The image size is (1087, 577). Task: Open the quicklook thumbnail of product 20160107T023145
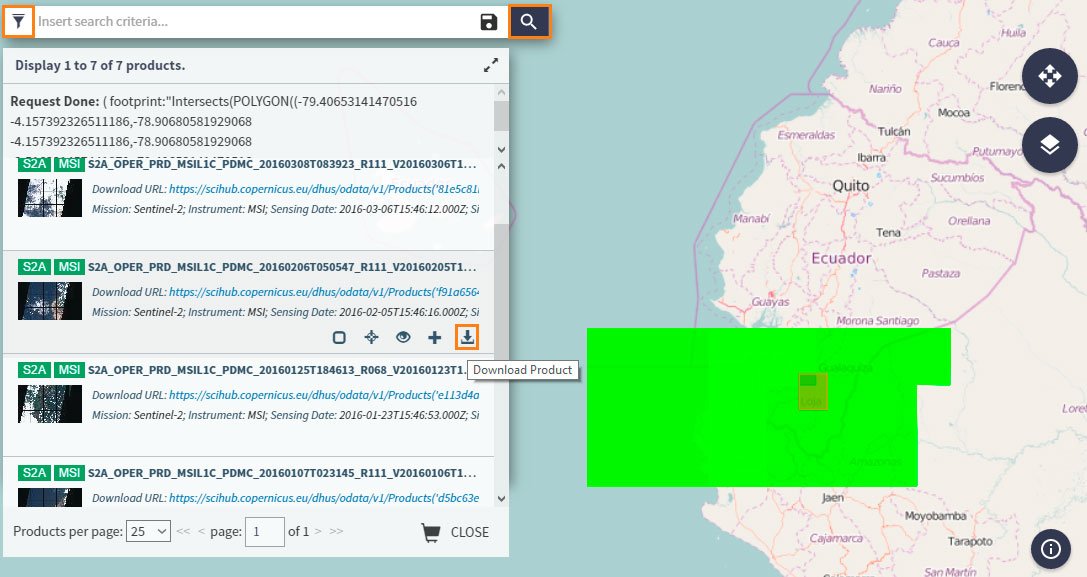[x=50, y=497]
